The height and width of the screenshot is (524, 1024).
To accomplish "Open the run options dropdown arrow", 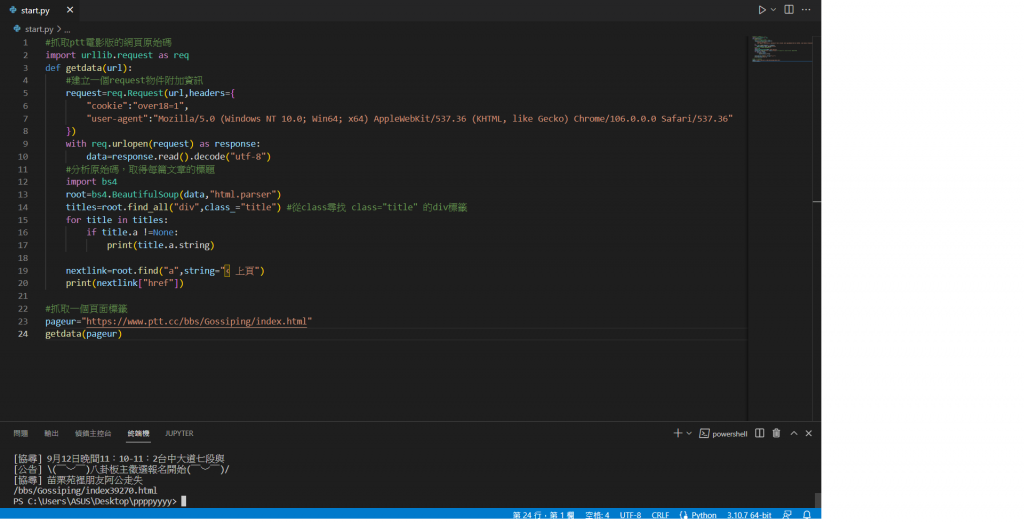I will click(x=773, y=10).
